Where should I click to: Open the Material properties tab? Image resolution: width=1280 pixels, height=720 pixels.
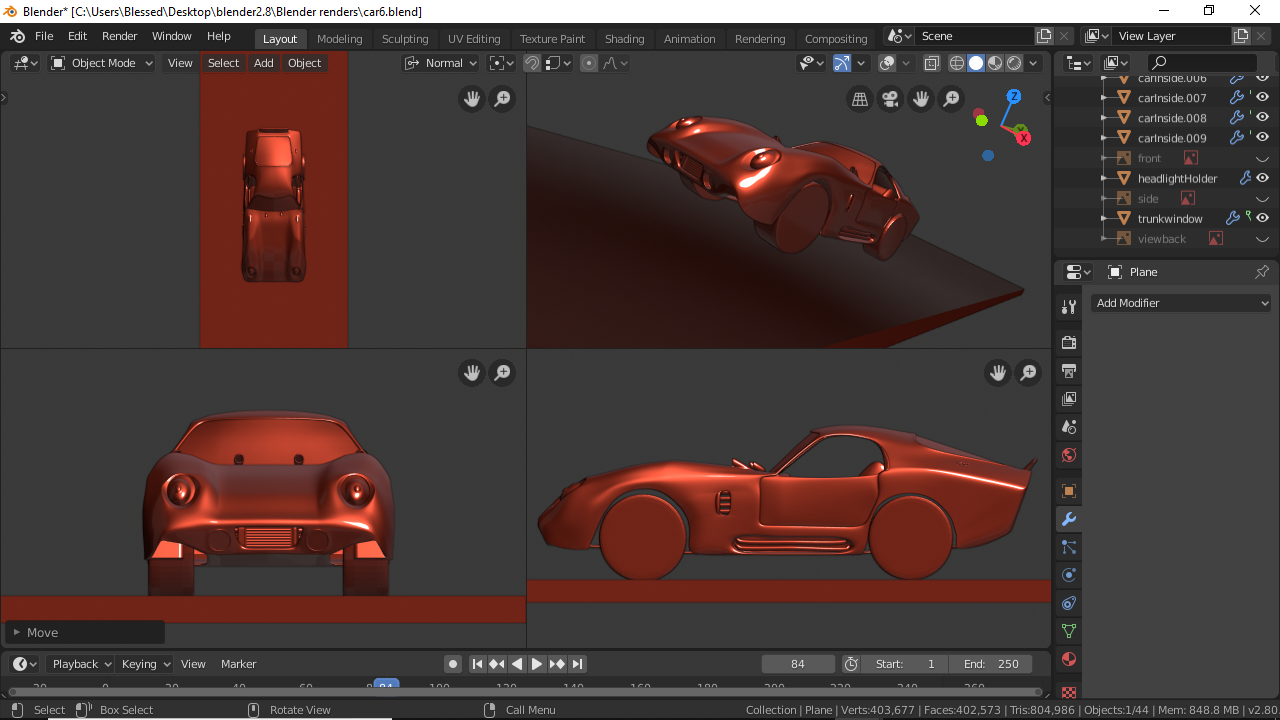tap(1069, 659)
